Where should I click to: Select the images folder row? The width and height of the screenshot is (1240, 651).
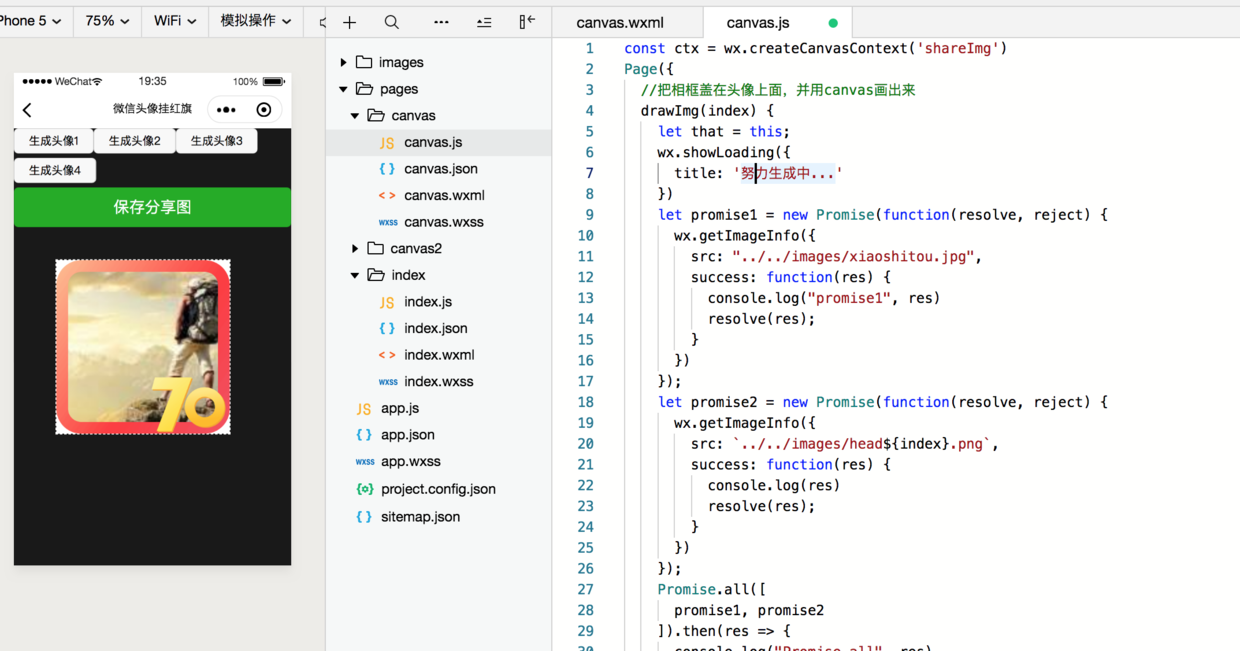[439, 62]
